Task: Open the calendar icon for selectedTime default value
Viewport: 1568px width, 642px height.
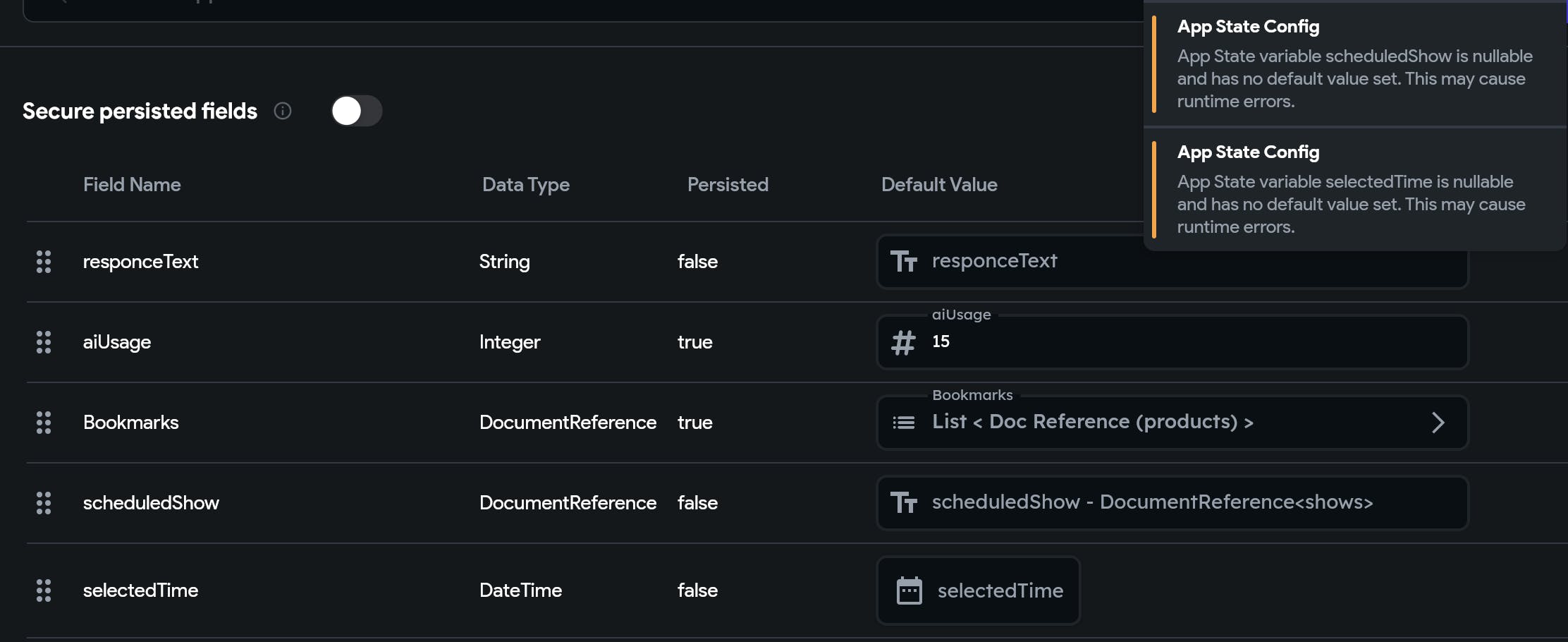Action: [910, 590]
